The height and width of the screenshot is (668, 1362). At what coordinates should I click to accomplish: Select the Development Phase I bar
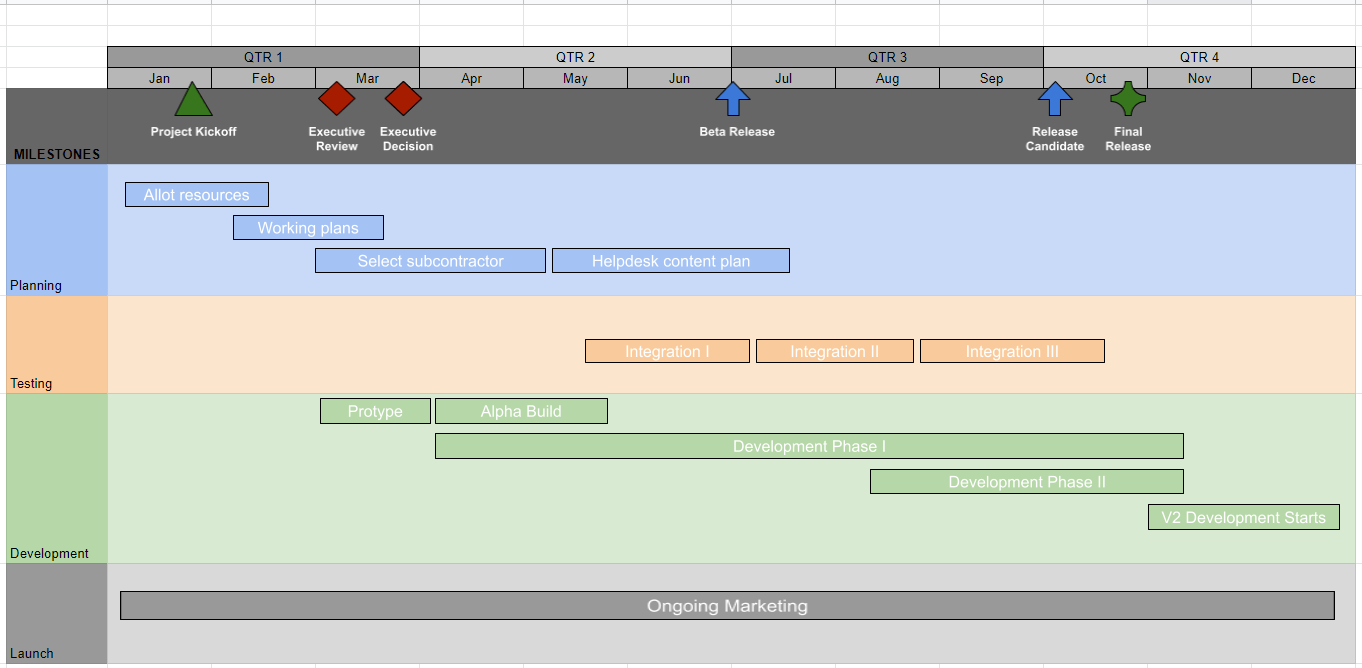(x=810, y=446)
